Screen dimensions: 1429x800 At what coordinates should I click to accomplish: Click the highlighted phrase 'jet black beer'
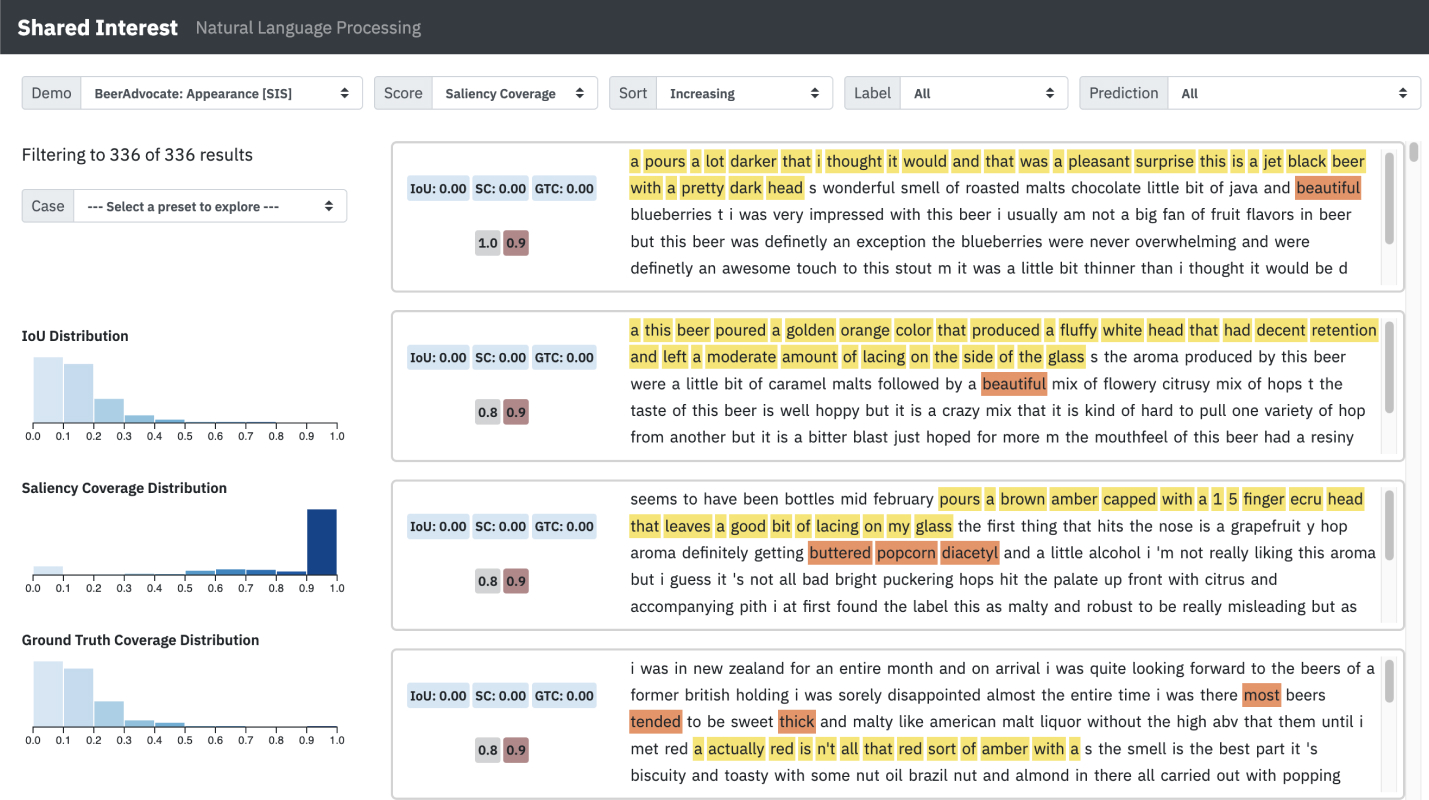[1313, 160]
